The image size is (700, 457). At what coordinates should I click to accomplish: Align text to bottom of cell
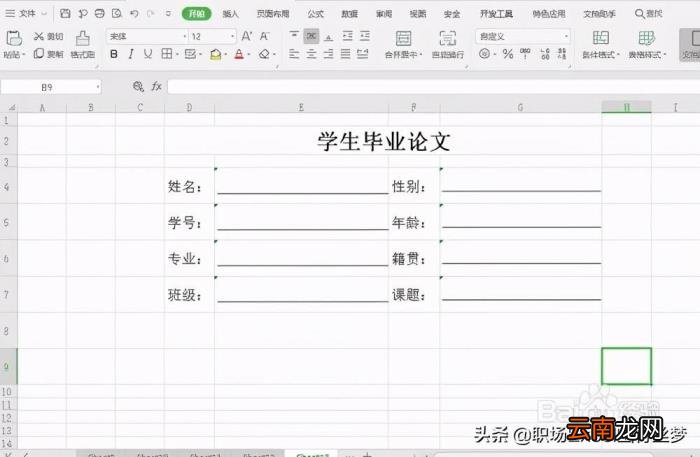point(329,36)
